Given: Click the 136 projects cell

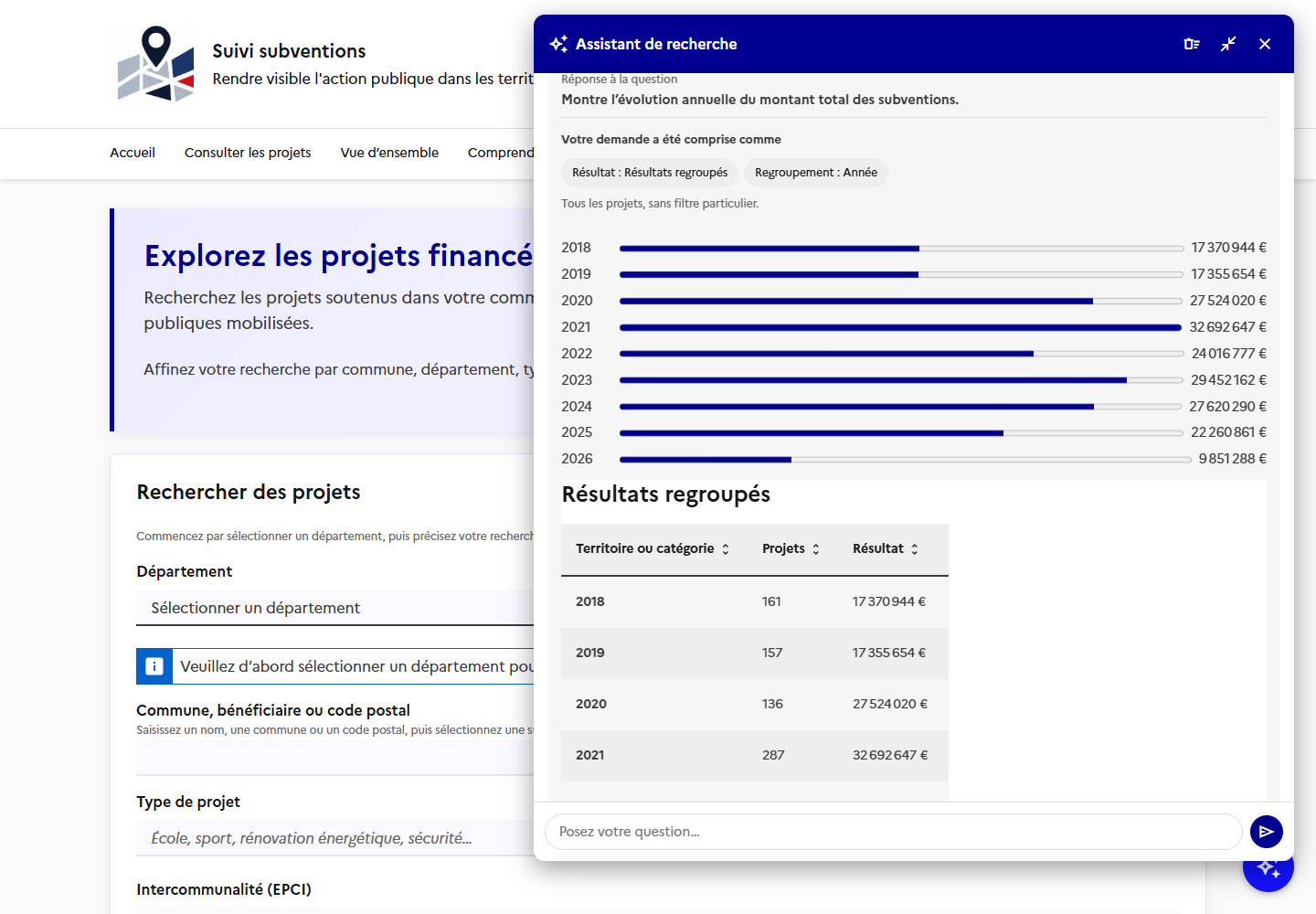Looking at the screenshot, I should click(x=772, y=704).
